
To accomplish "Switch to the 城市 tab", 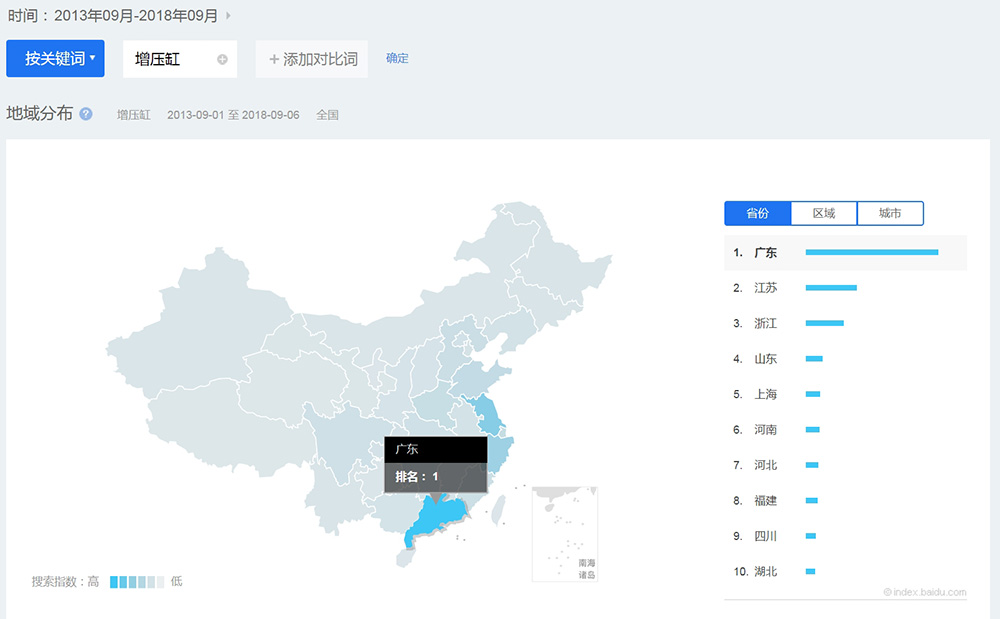I will [890, 213].
